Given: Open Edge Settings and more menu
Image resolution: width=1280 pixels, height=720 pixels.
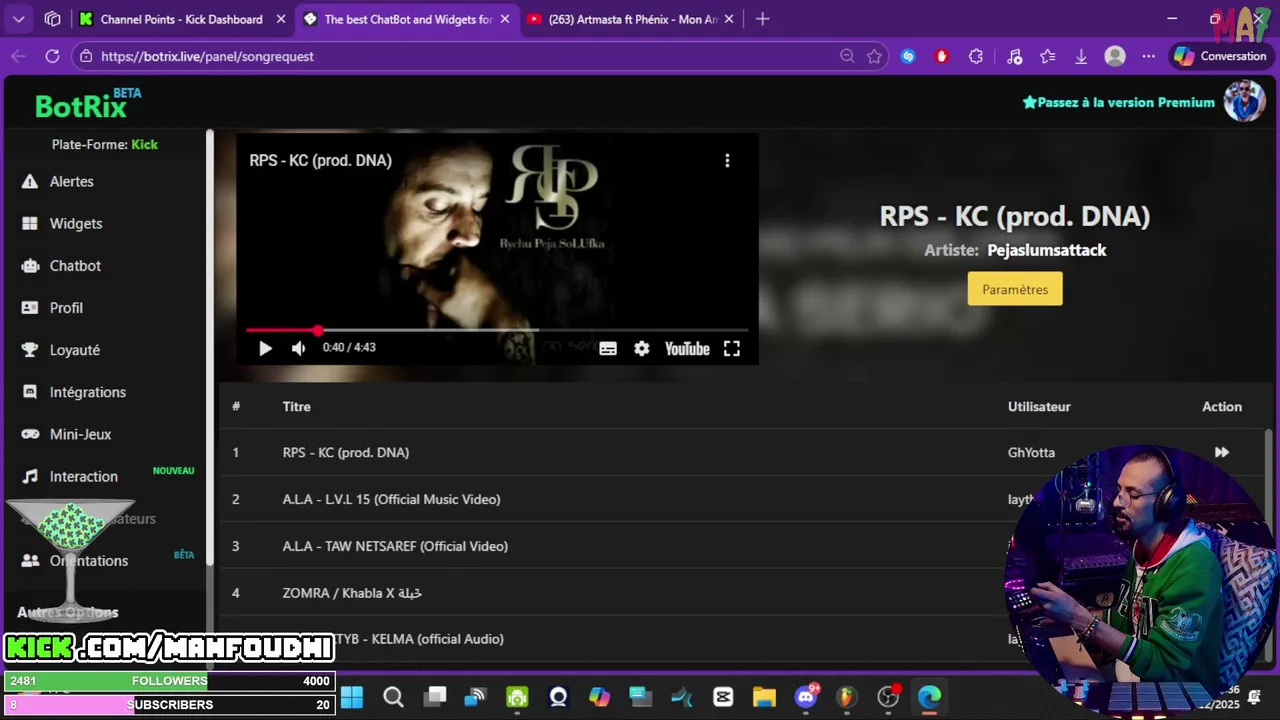Looking at the screenshot, I should point(1149,56).
